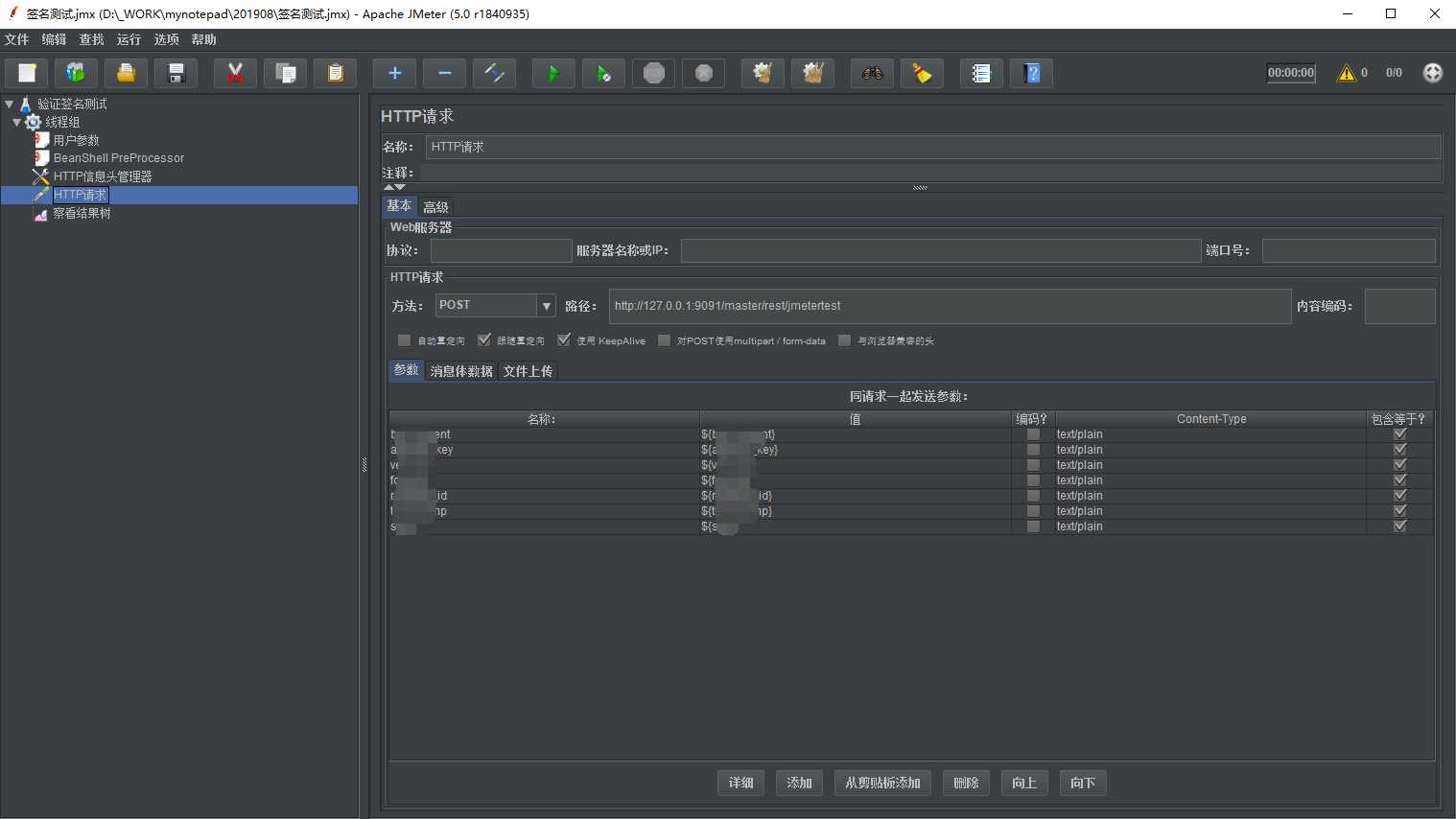Click the Clear results broom icon
This screenshot has height=819, width=1456.
point(763,73)
